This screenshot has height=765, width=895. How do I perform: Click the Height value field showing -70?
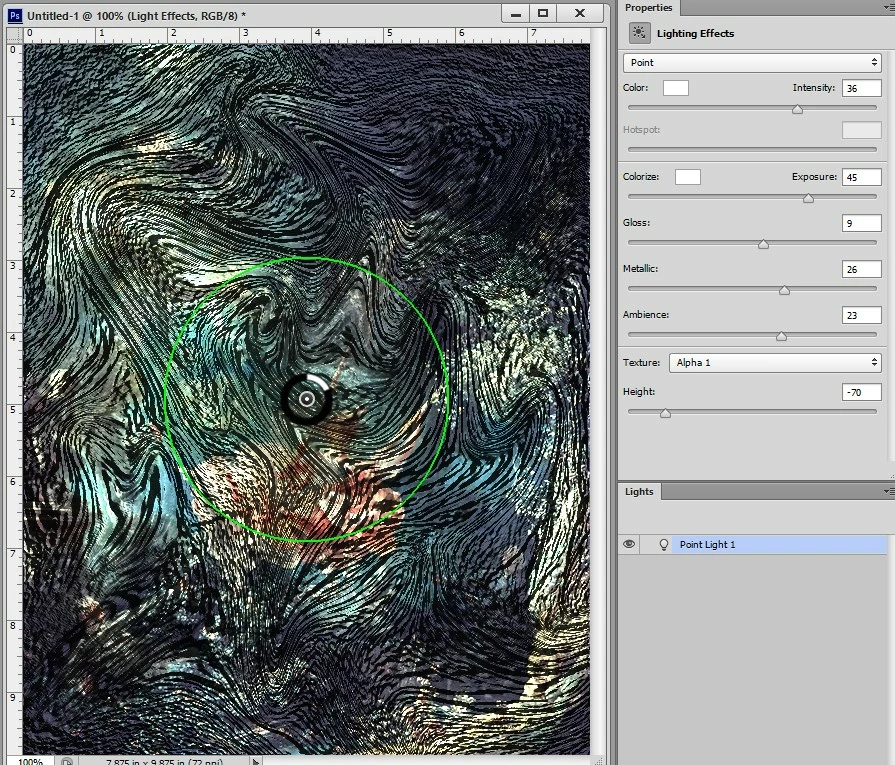tap(861, 392)
